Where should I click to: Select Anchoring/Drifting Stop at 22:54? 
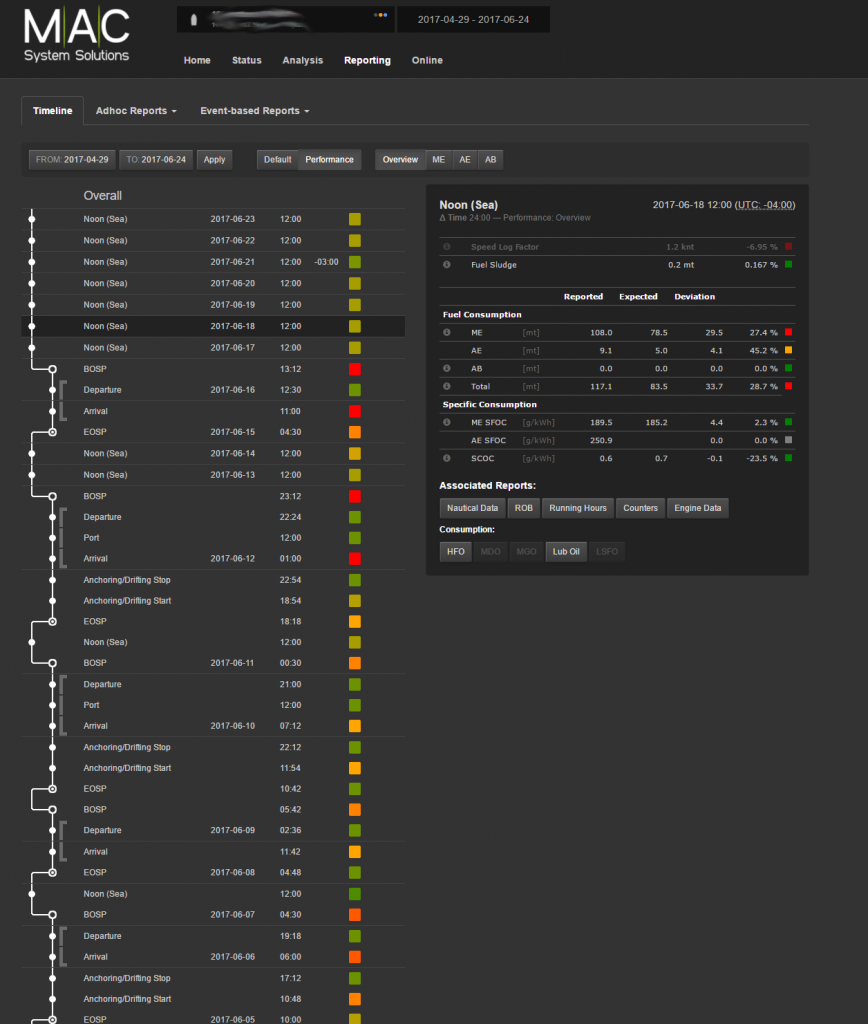[213, 580]
